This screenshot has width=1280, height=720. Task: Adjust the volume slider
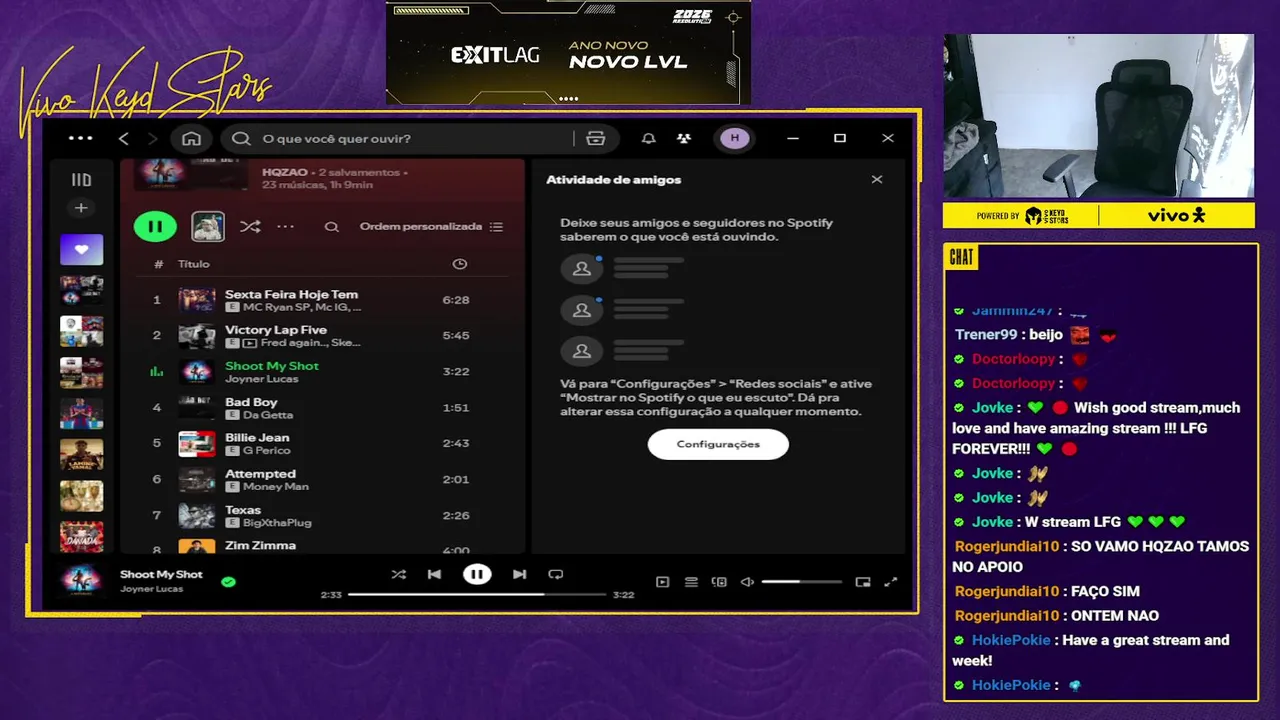point(802,582)
